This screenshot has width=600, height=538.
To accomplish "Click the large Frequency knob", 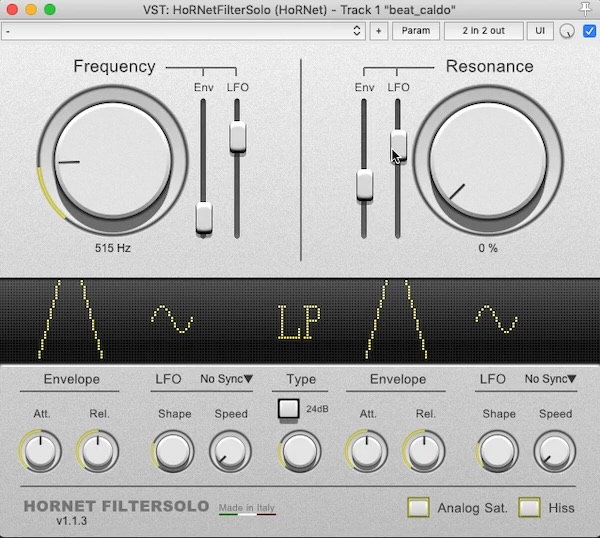I will pyautogui.click(x=113, y=160).
